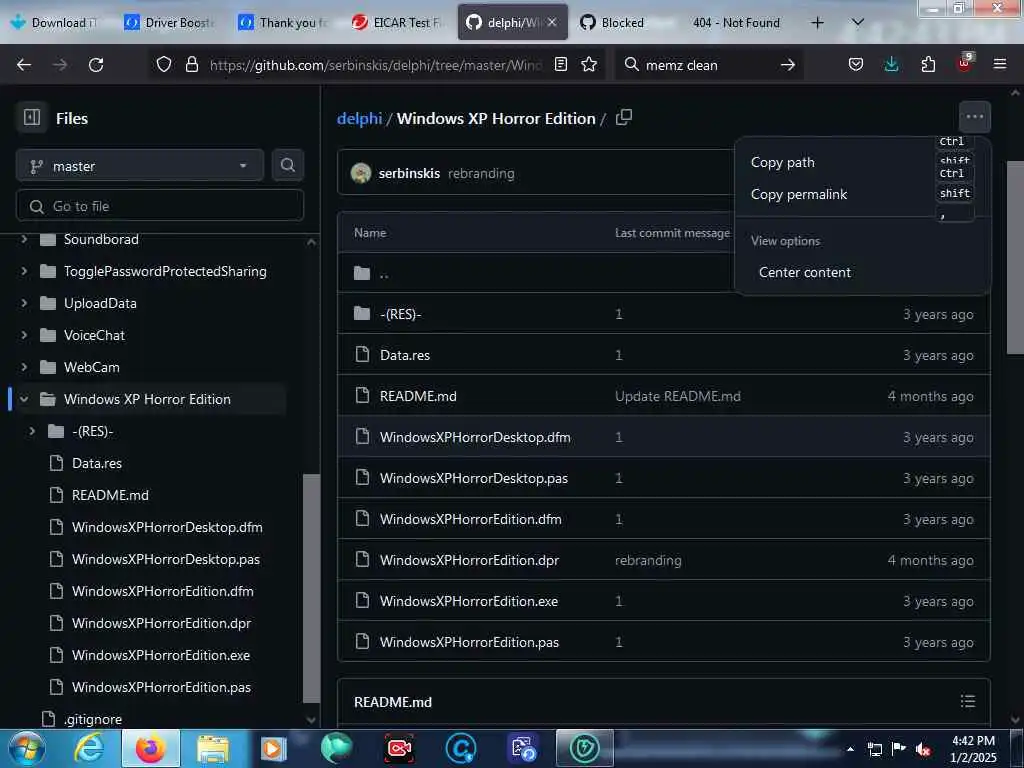Viewport: 1024px width, 768px height.
Task: Expand the -(RES)- subfolder in the tree
Action: click(32, 430)
